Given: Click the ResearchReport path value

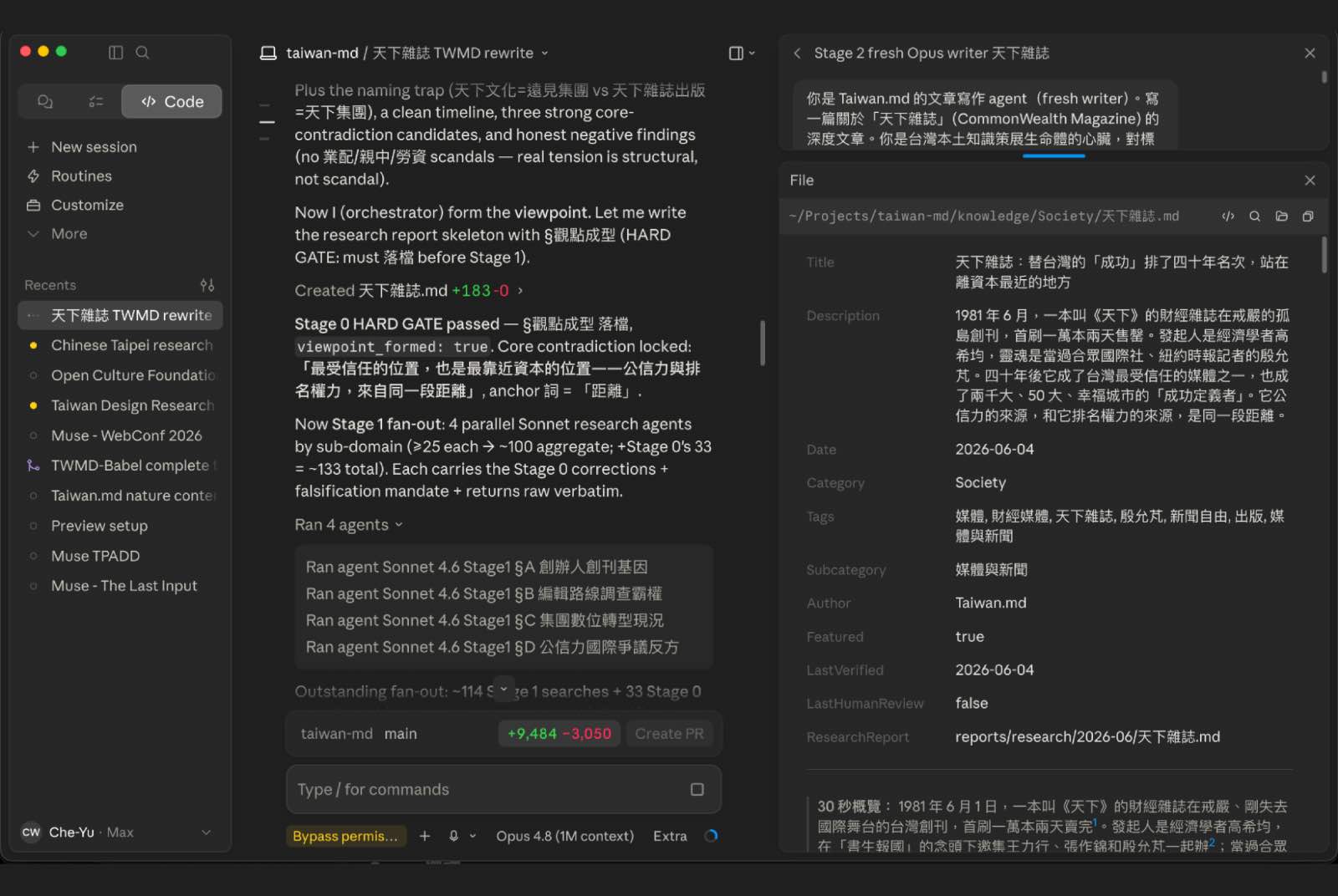Looking at the screenshot, I should click(x=1087, y=737).
